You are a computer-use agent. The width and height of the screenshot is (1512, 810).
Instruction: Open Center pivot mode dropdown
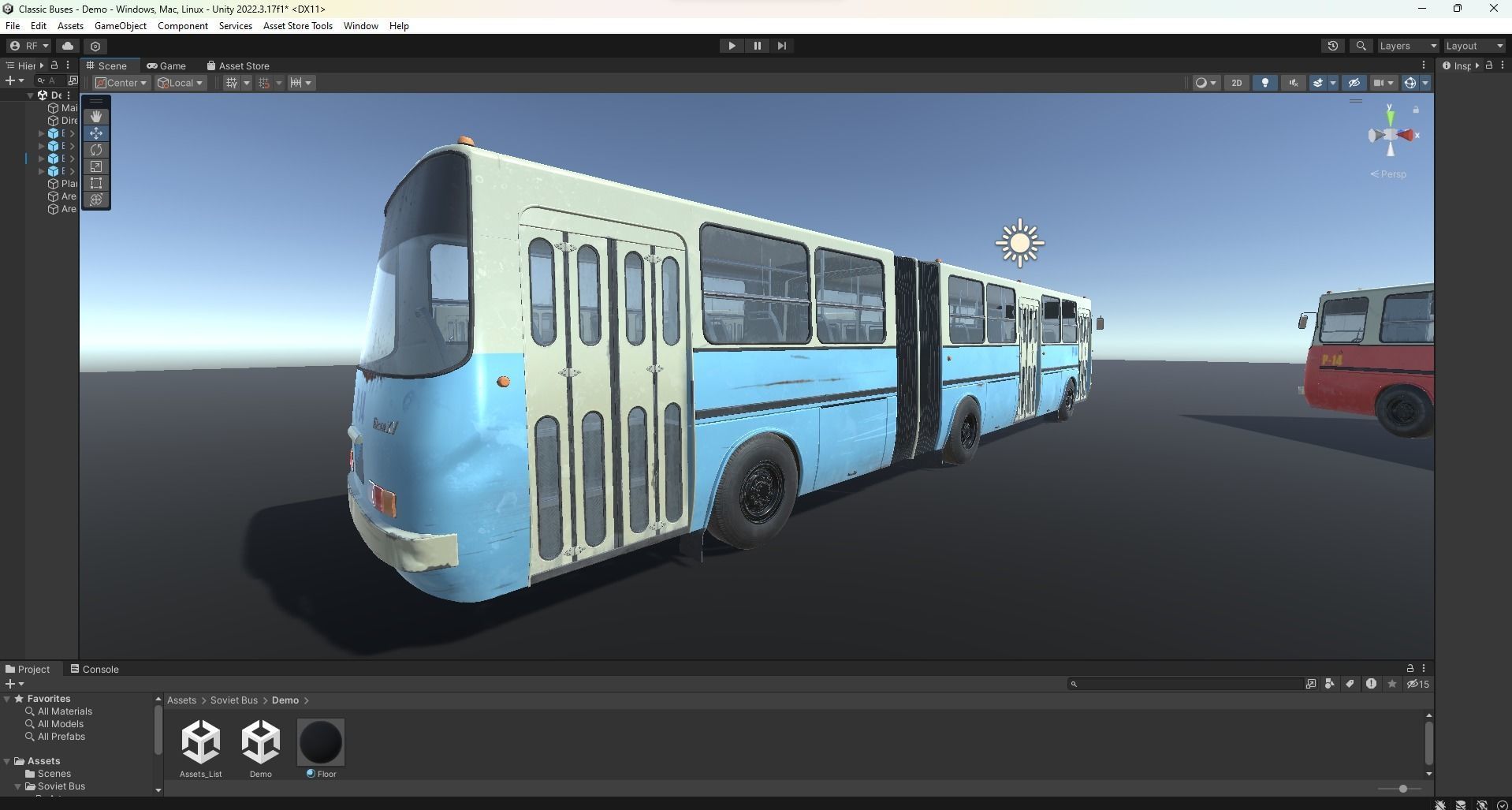click(121, 83)
